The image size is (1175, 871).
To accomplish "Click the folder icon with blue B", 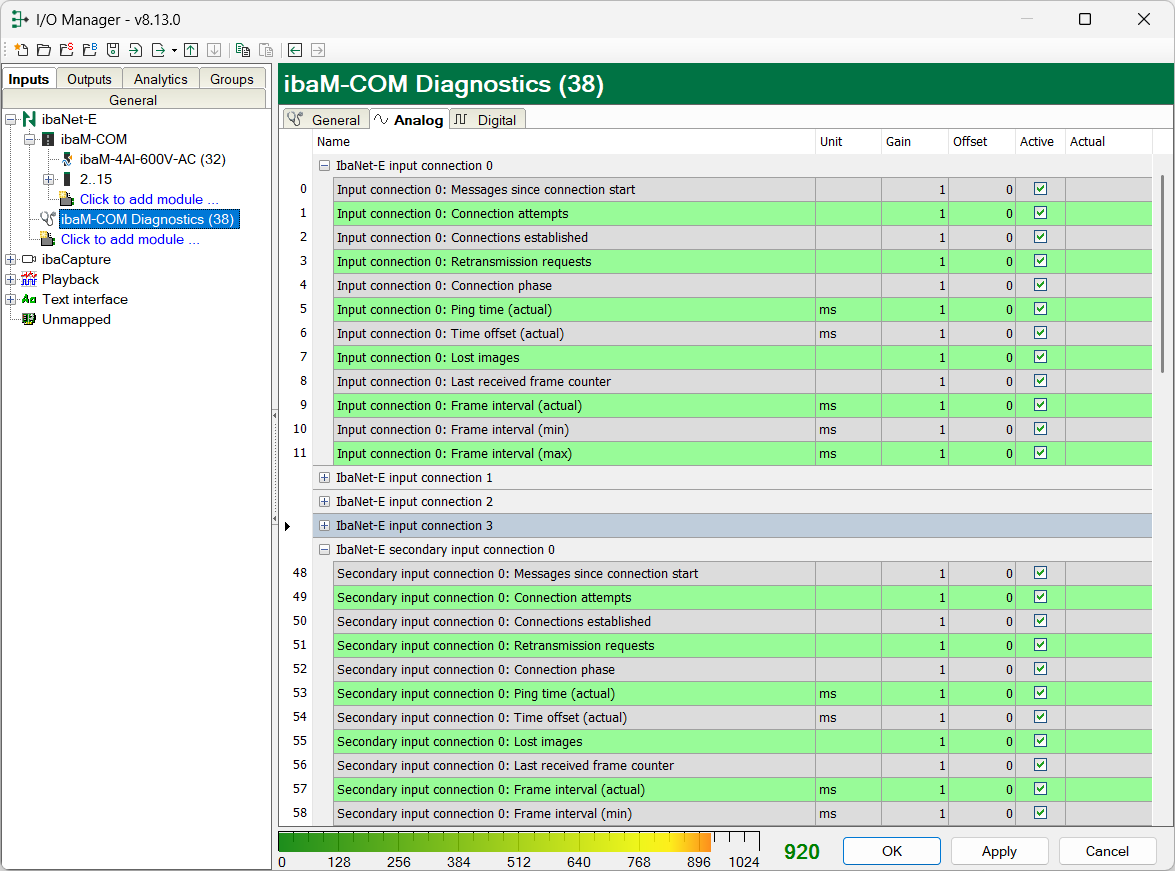I will click(90, 50).
